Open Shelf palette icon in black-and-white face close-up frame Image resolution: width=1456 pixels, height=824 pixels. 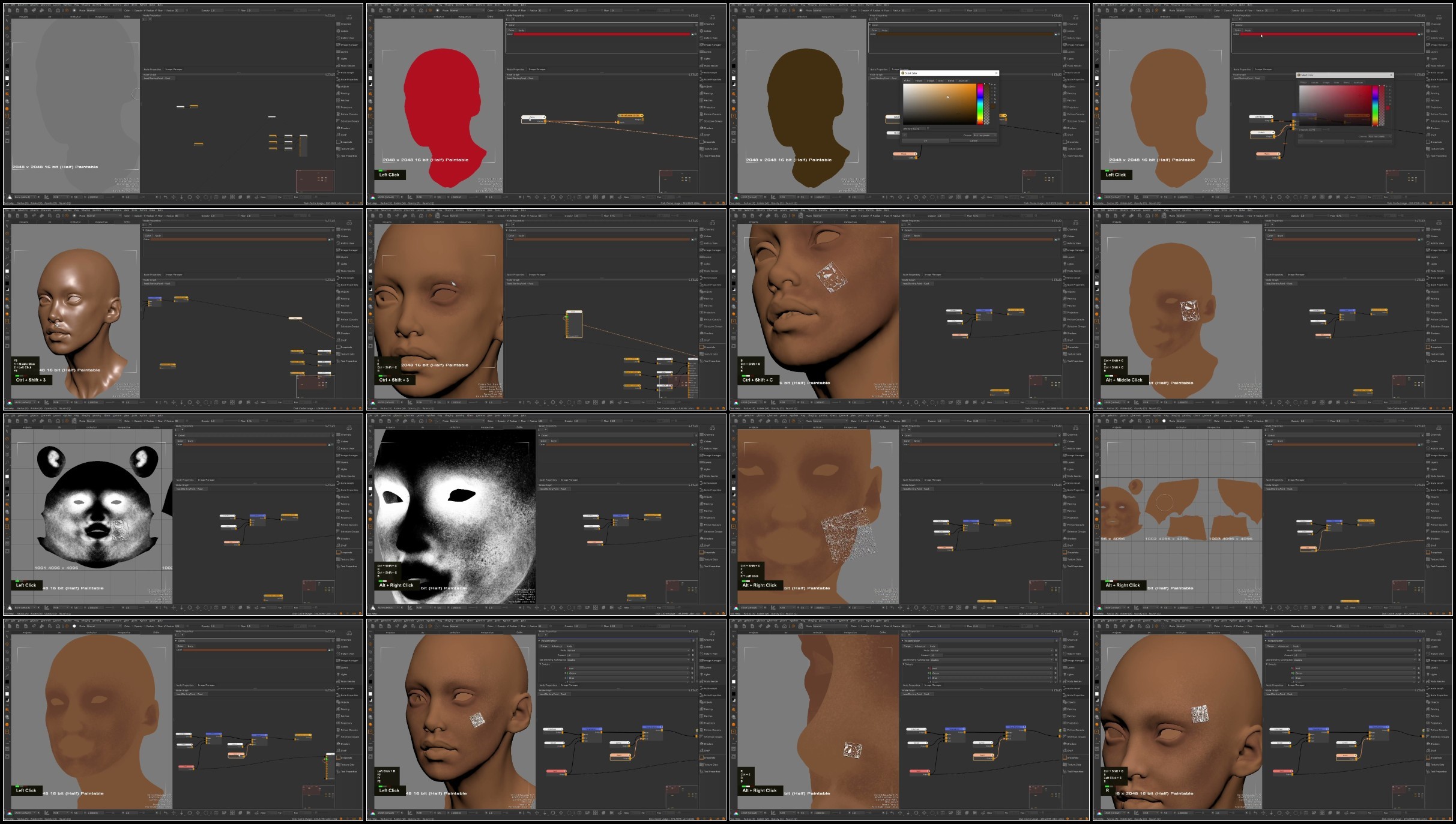point(701,546)
